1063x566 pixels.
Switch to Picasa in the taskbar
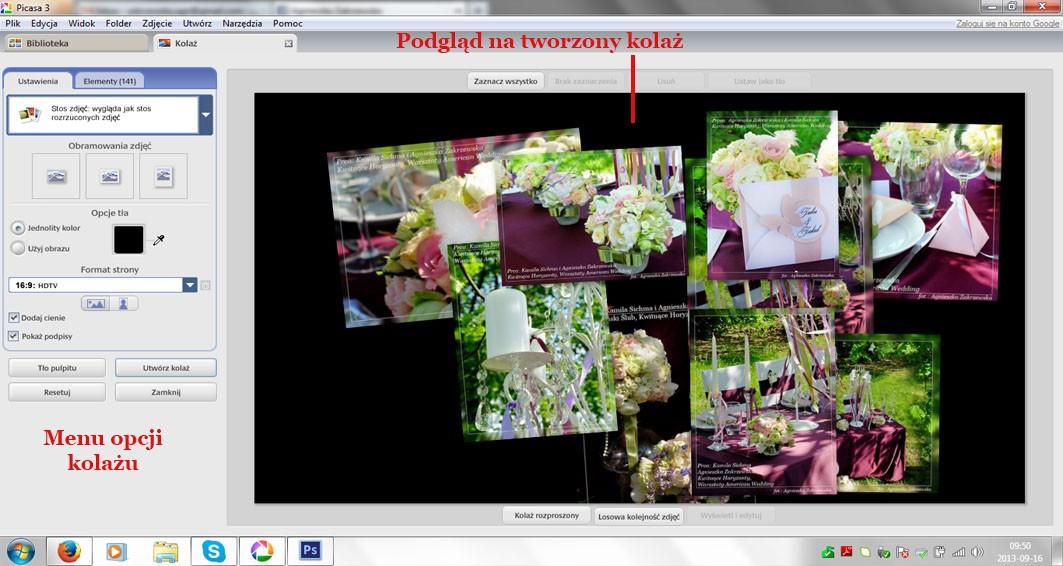pos(262,551)
